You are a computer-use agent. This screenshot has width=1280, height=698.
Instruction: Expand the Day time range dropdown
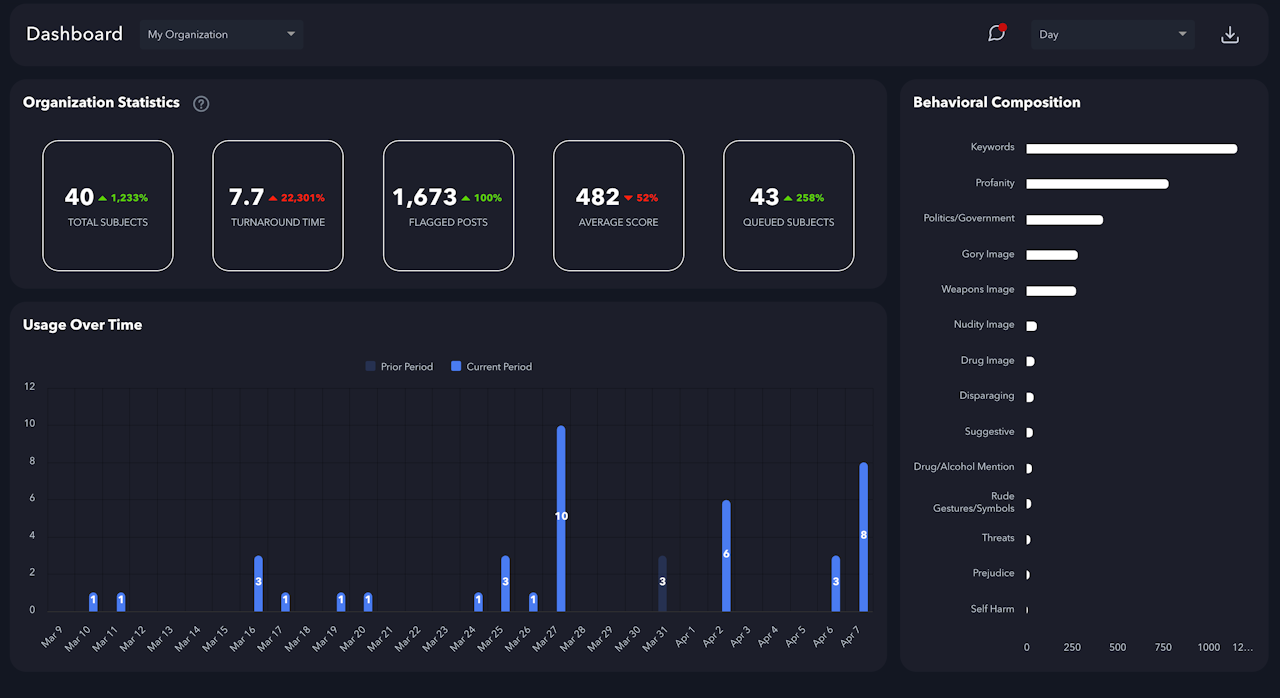pos(1112,34)
